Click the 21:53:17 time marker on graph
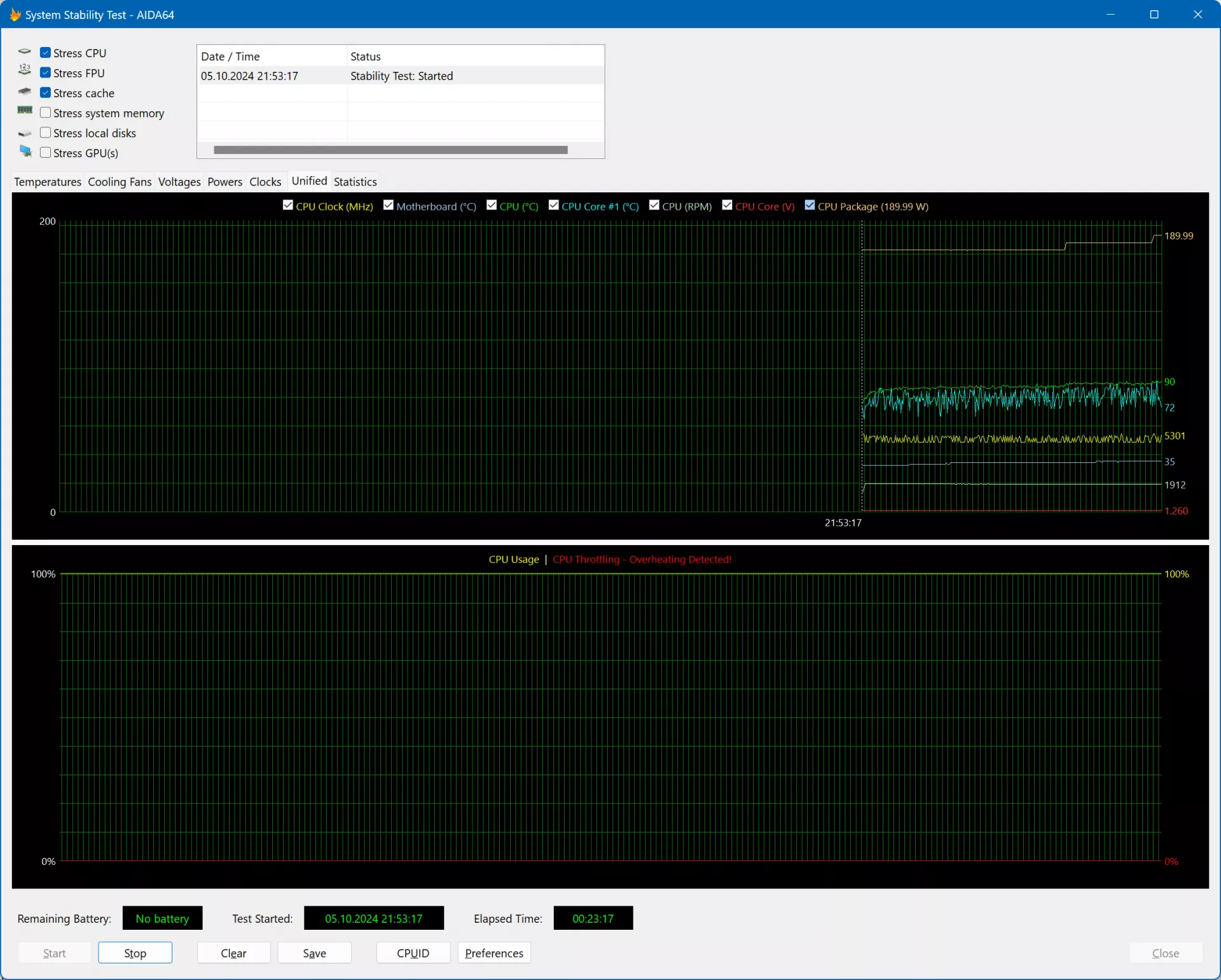 pyautogui.click(x=843, y=522)
